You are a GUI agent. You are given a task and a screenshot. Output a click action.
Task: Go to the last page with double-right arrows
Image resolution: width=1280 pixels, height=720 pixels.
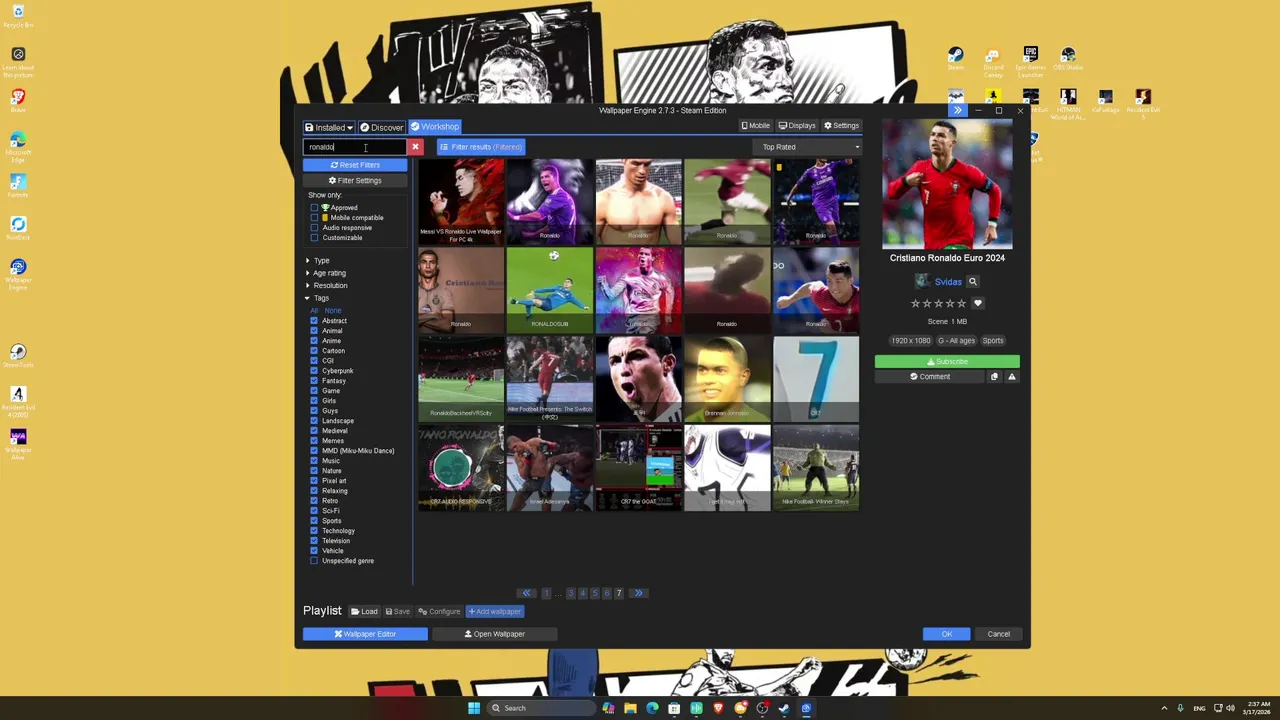[638, 593]
